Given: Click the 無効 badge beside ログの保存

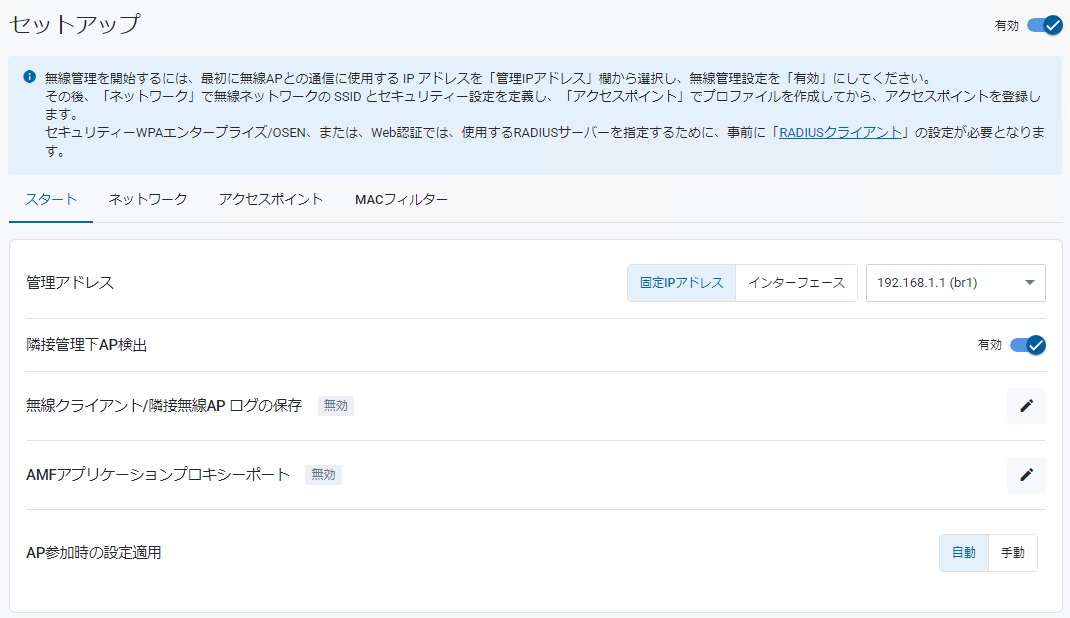Looking at the screenshot, I should pyautogui.click(x=336, y=406).
